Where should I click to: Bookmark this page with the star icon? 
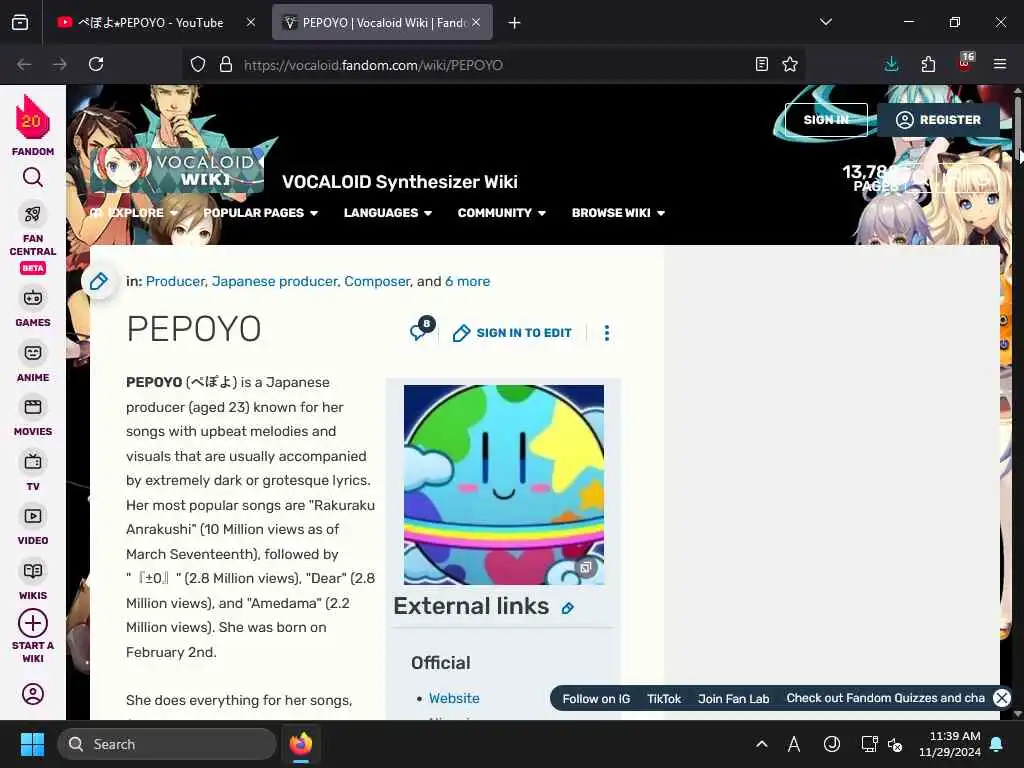pos(790,64)
